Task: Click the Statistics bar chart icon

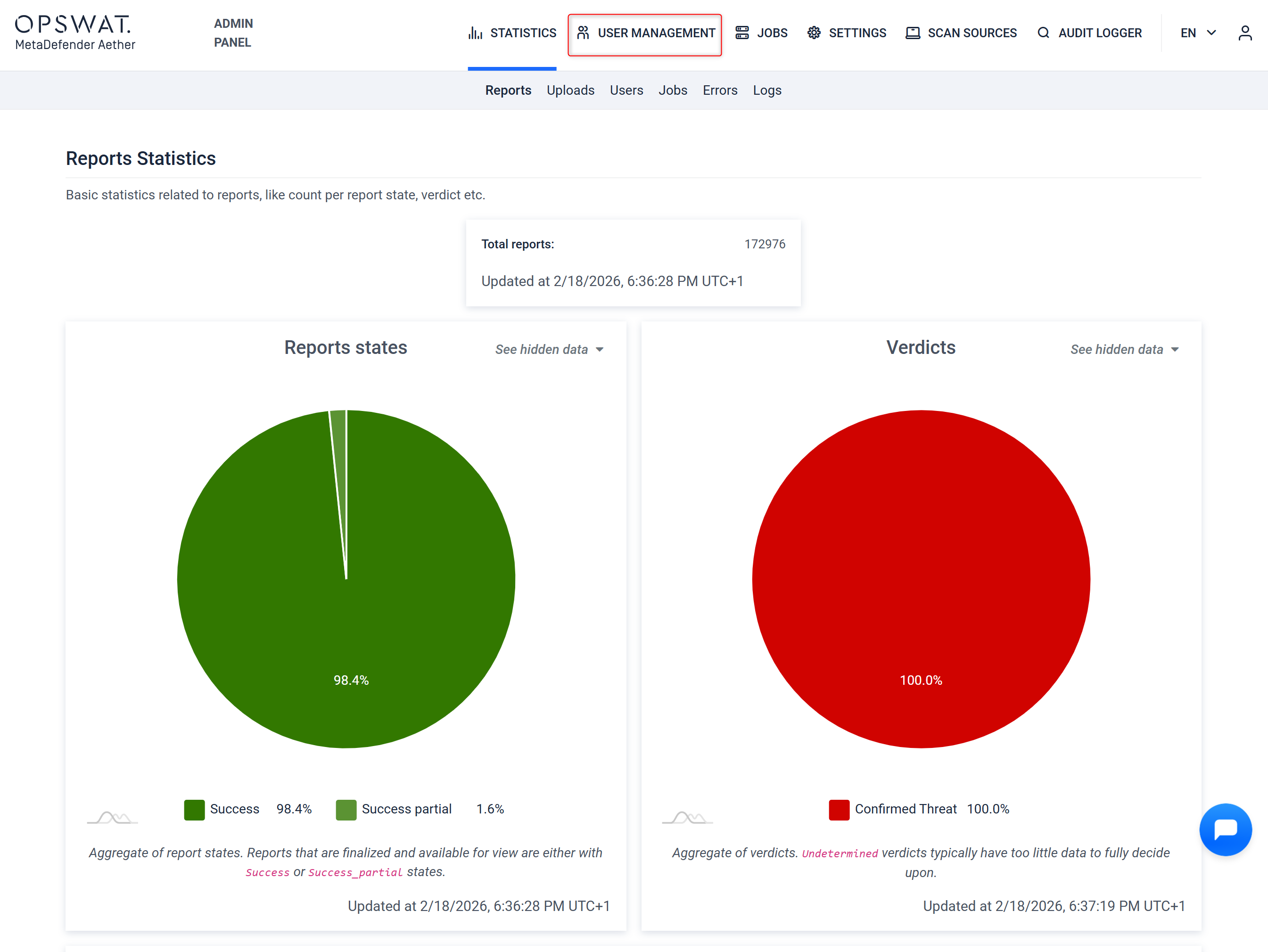Action: [475, 33]
